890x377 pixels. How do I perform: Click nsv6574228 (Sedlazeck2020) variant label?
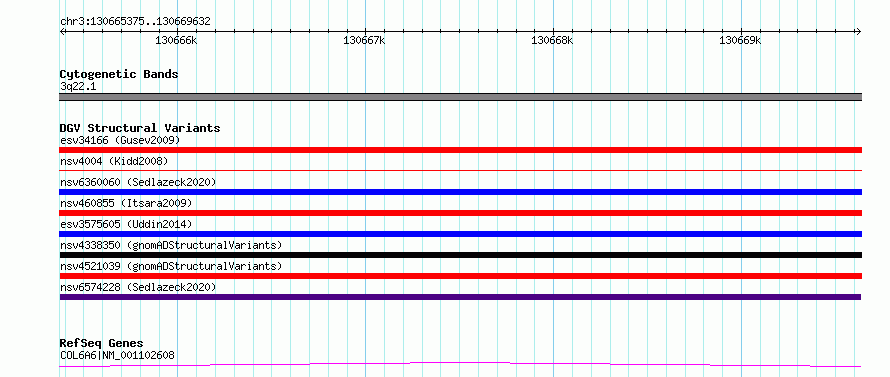(138, 287)
